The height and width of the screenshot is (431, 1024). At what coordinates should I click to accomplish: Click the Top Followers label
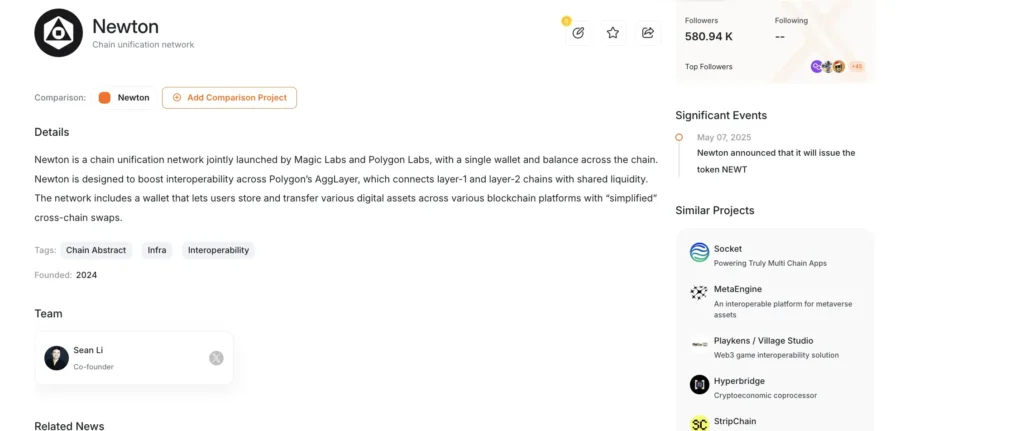[x=709, y=67]
